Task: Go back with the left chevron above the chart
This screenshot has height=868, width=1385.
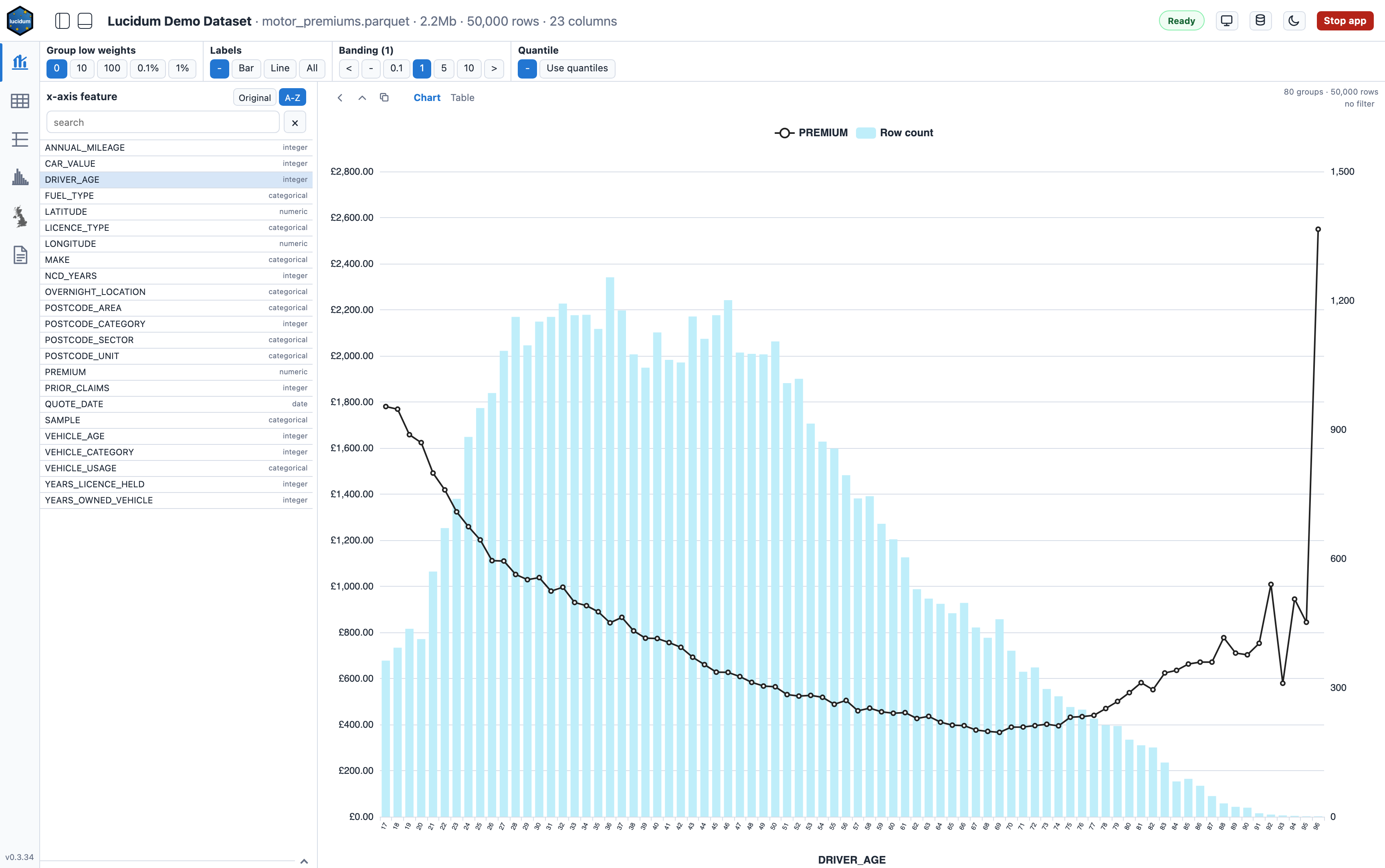Action: click(x=340, y=98)
